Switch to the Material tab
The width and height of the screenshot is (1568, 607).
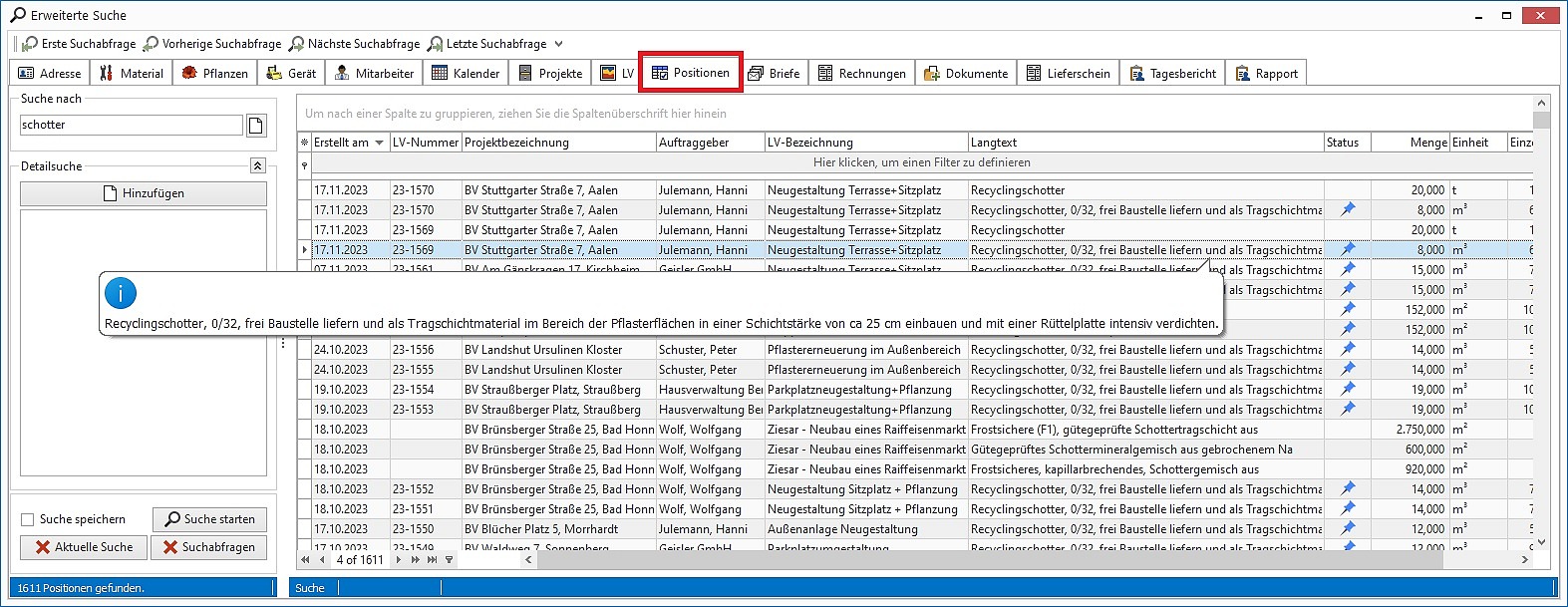click(x=132, y=73)
